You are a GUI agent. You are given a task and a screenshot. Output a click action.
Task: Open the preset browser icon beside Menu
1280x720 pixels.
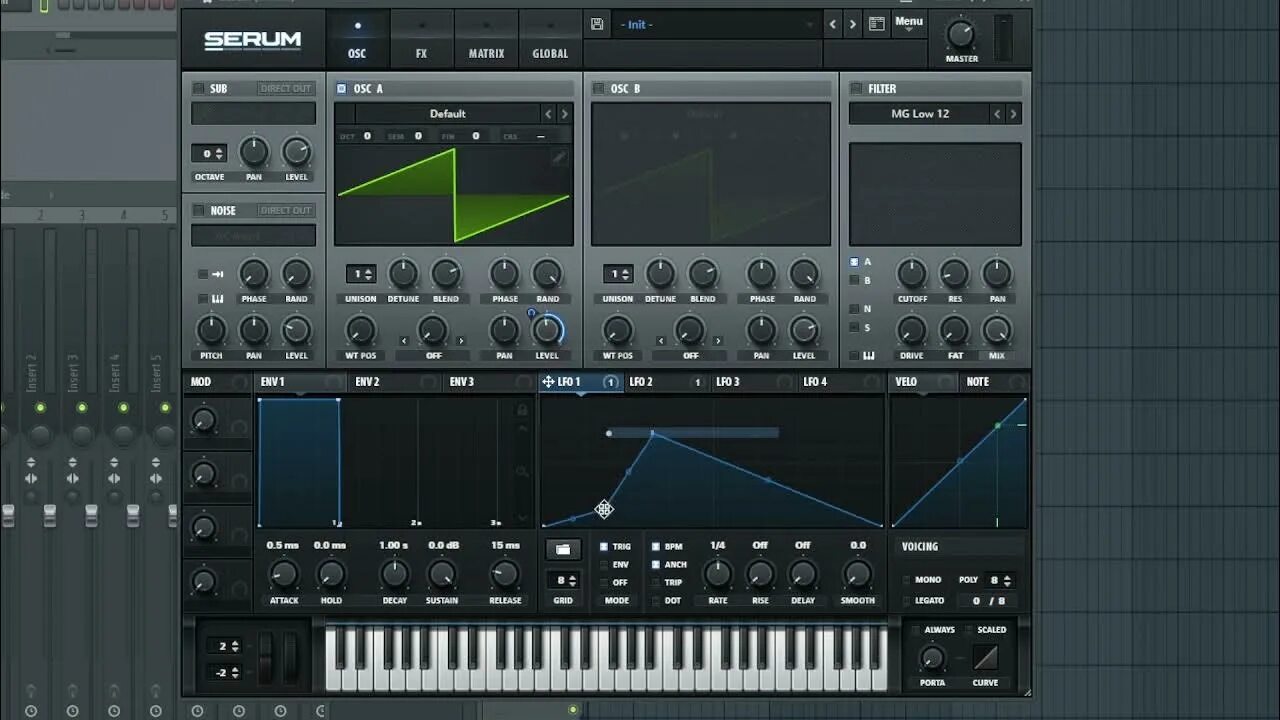click(x=877, y=24)
